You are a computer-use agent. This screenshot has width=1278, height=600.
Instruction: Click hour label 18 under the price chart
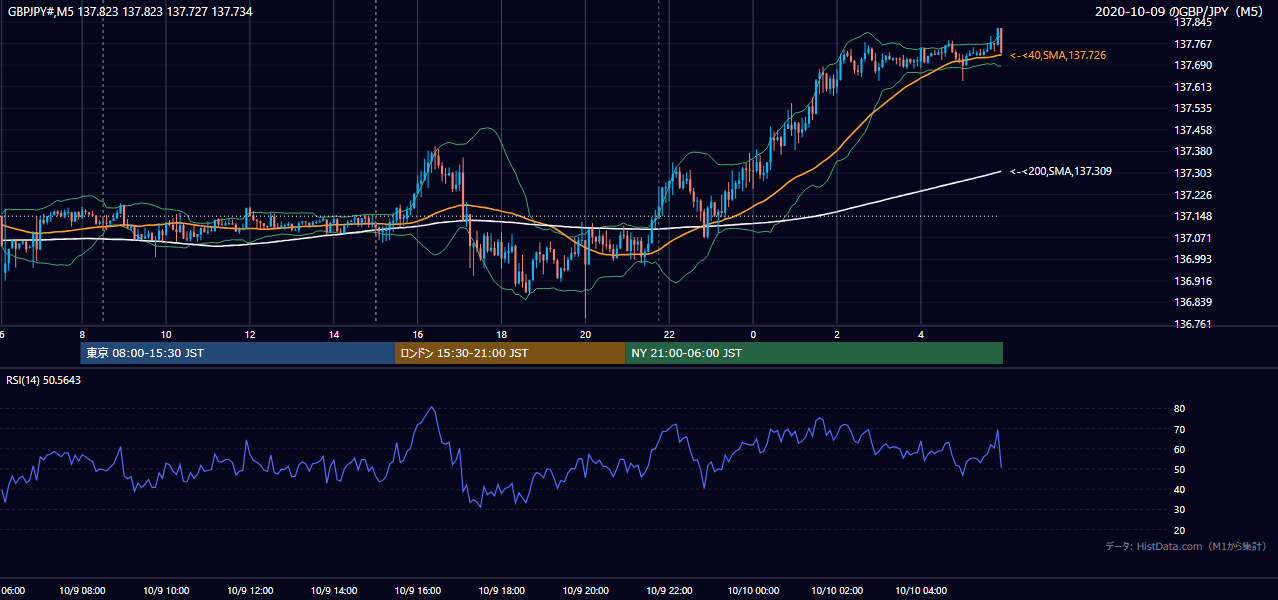coord(502,334)
